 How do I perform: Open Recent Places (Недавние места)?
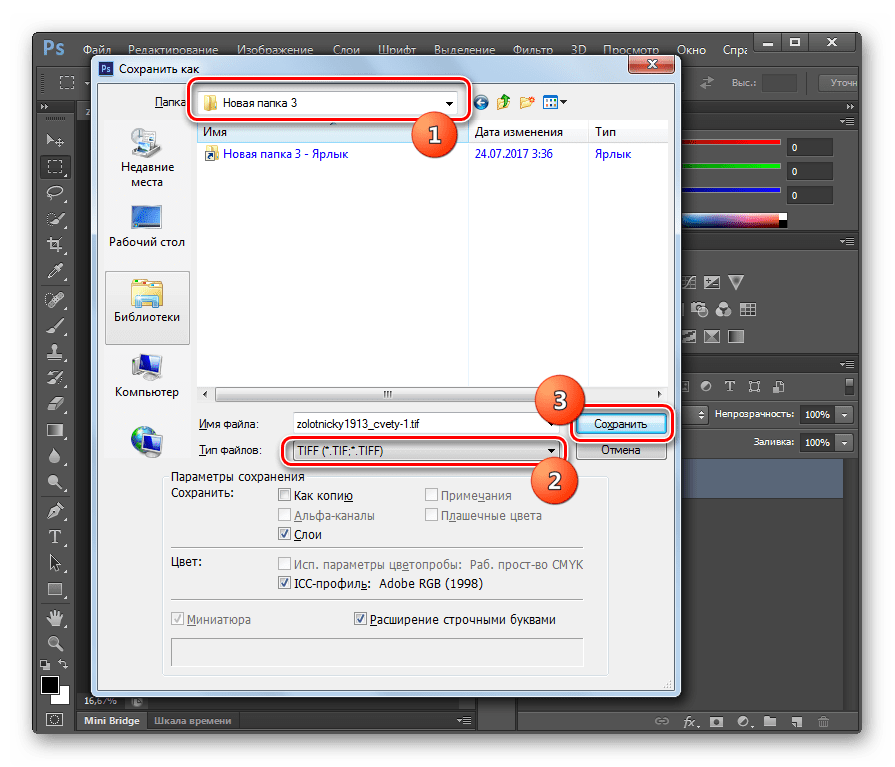[x=147, y=158]
